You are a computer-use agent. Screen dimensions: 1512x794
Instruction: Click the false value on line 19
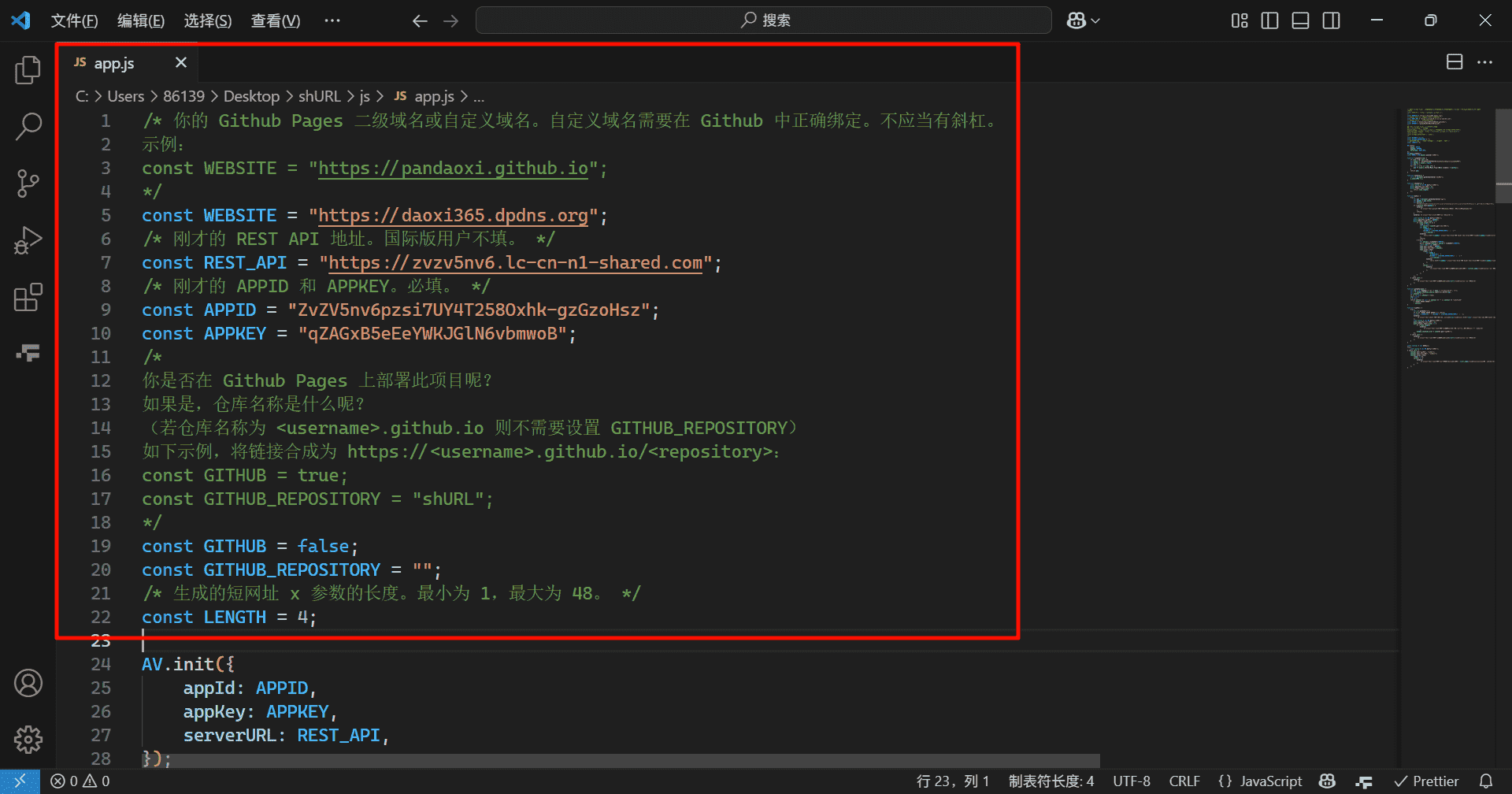323,547
